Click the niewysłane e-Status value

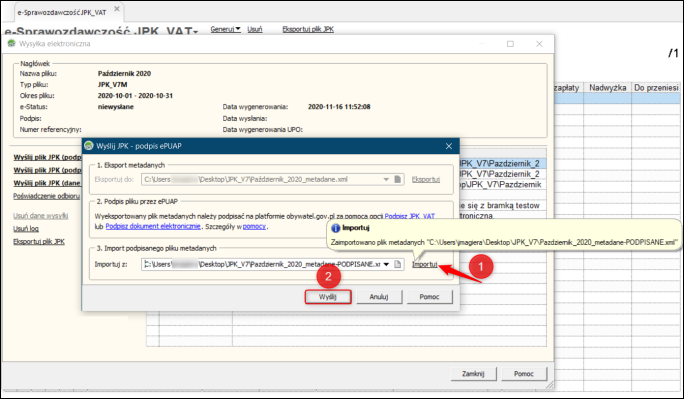pyautogui.click(x=116, y=107)
